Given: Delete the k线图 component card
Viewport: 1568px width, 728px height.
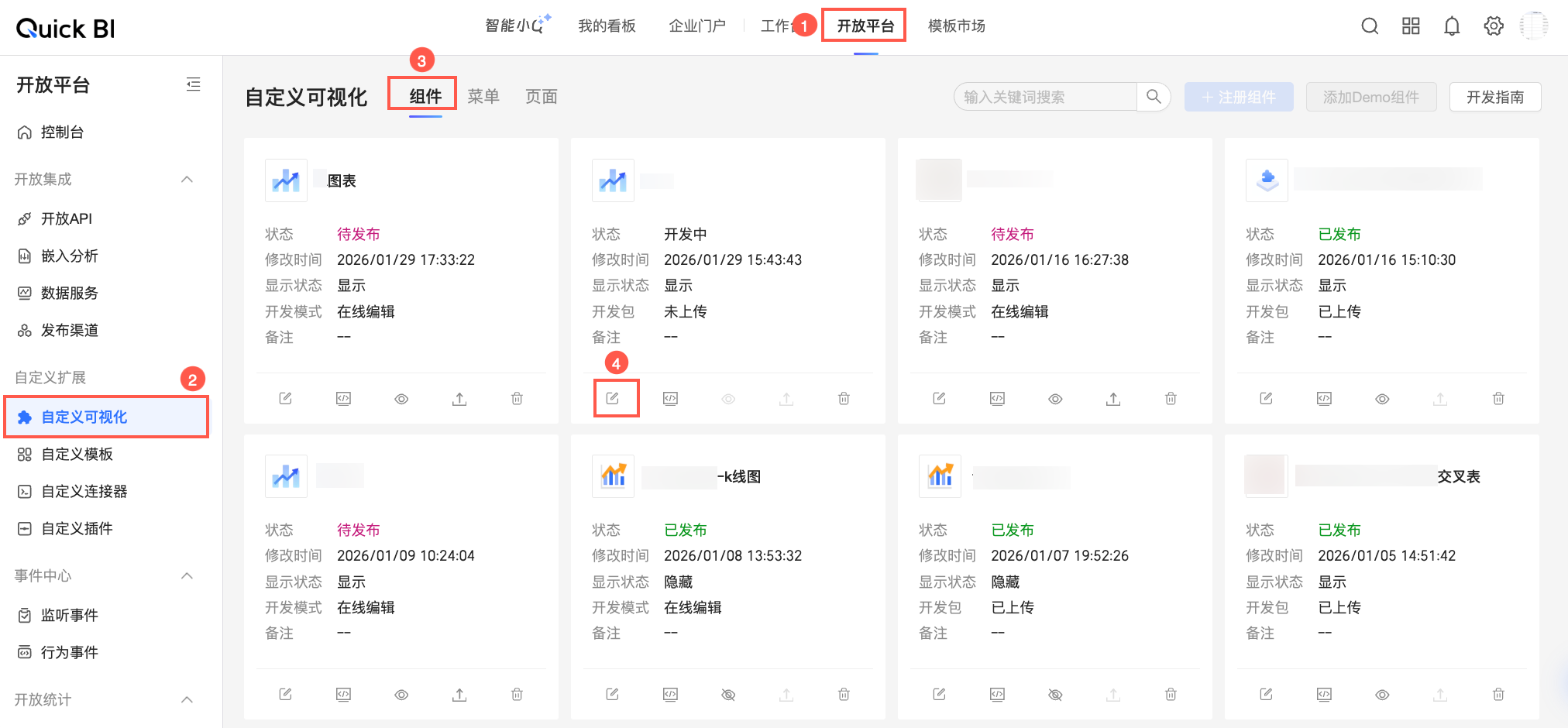Looking at the screenshot, I should click(x=844, y=694).
